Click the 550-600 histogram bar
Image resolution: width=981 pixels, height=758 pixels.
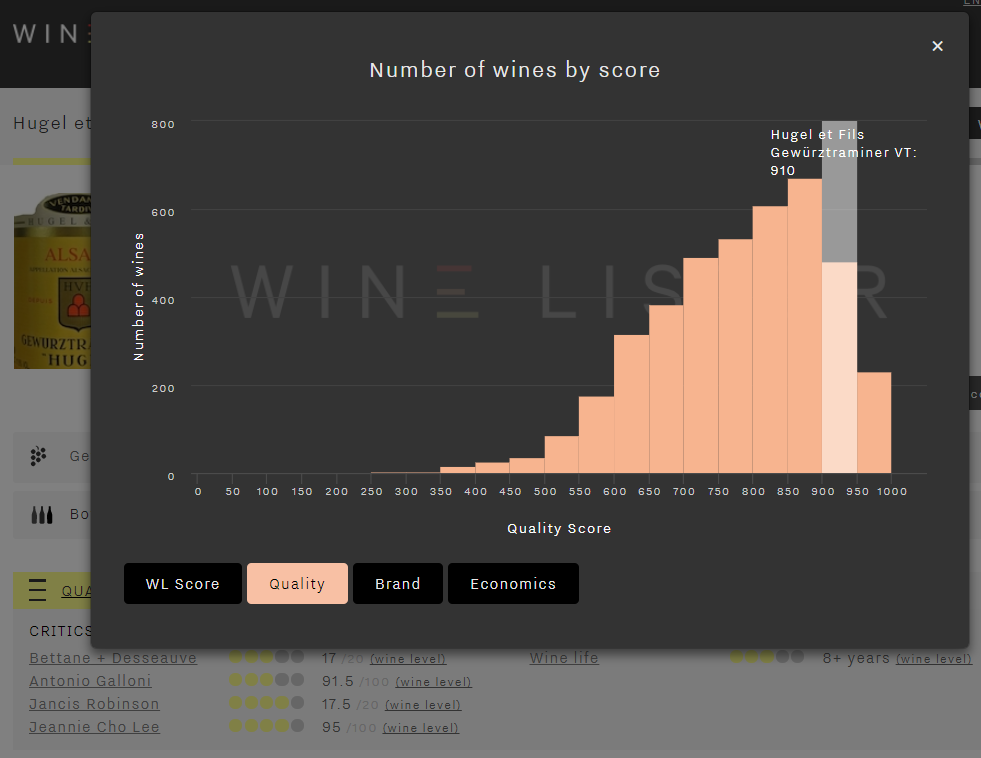[596, 435]
